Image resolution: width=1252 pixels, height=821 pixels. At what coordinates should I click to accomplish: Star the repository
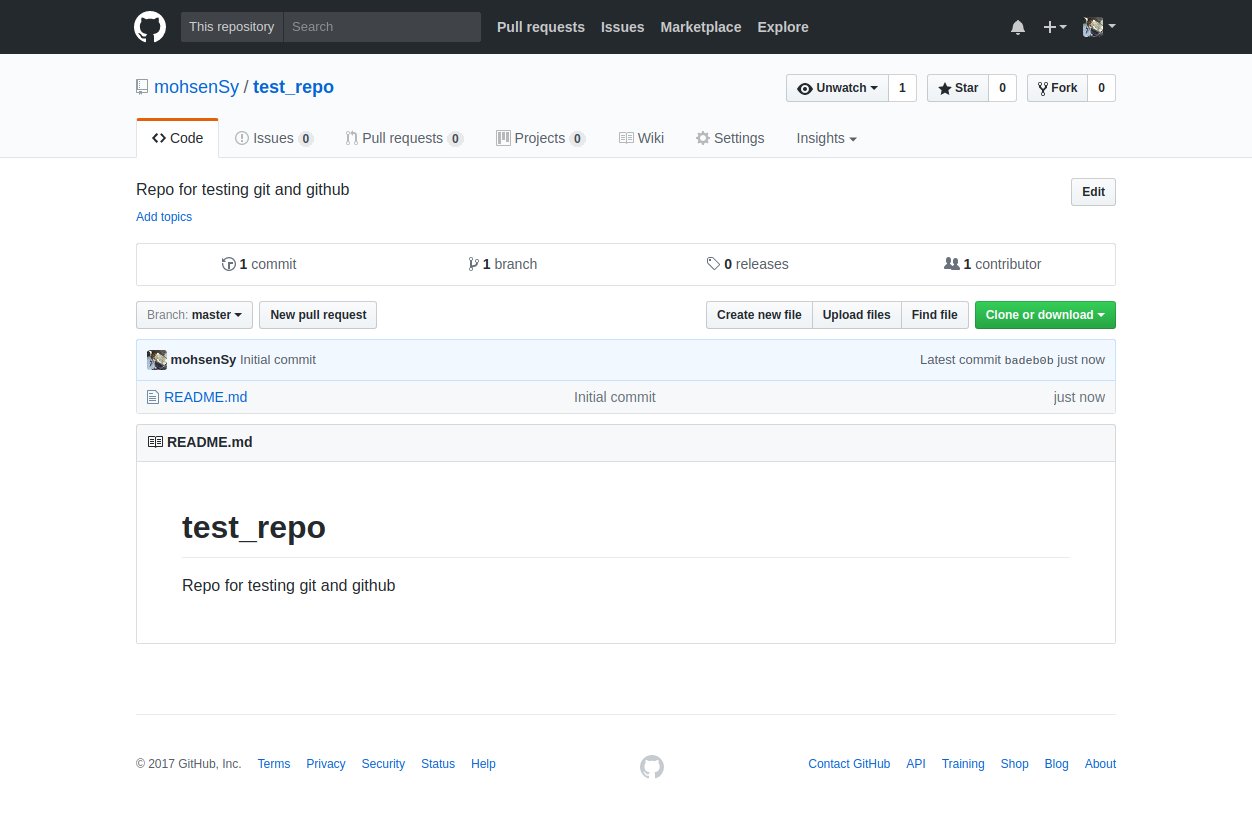(958, 88)
